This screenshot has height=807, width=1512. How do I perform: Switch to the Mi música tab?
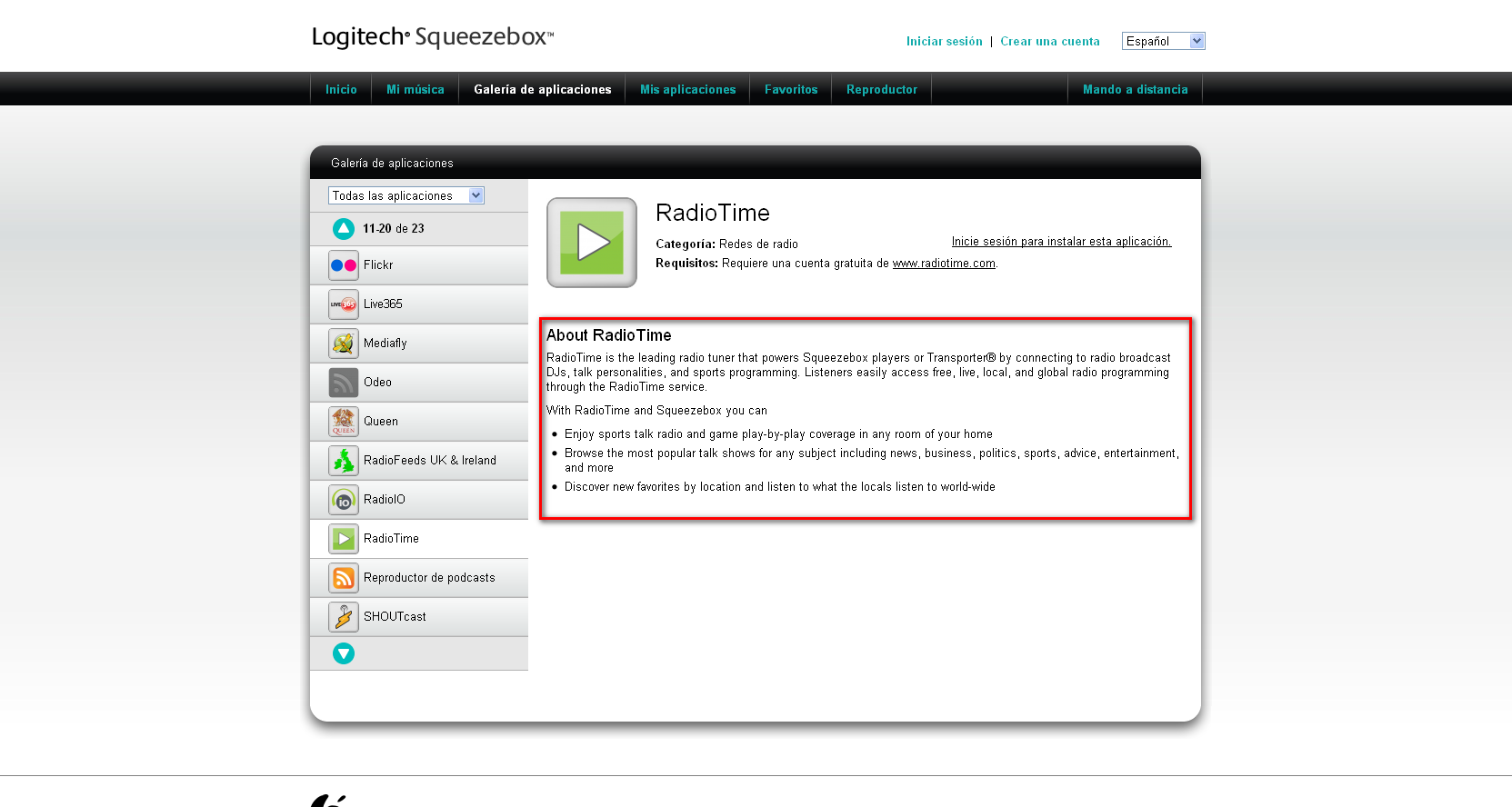(415, 89)
